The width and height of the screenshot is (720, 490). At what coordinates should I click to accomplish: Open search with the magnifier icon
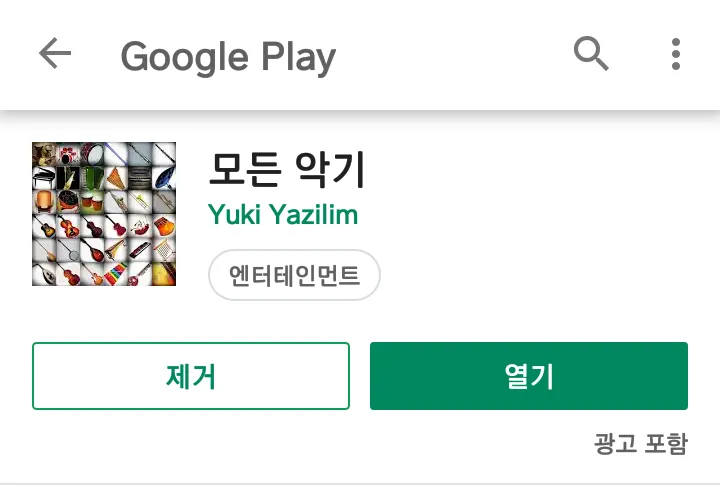(x=591, y=53)
